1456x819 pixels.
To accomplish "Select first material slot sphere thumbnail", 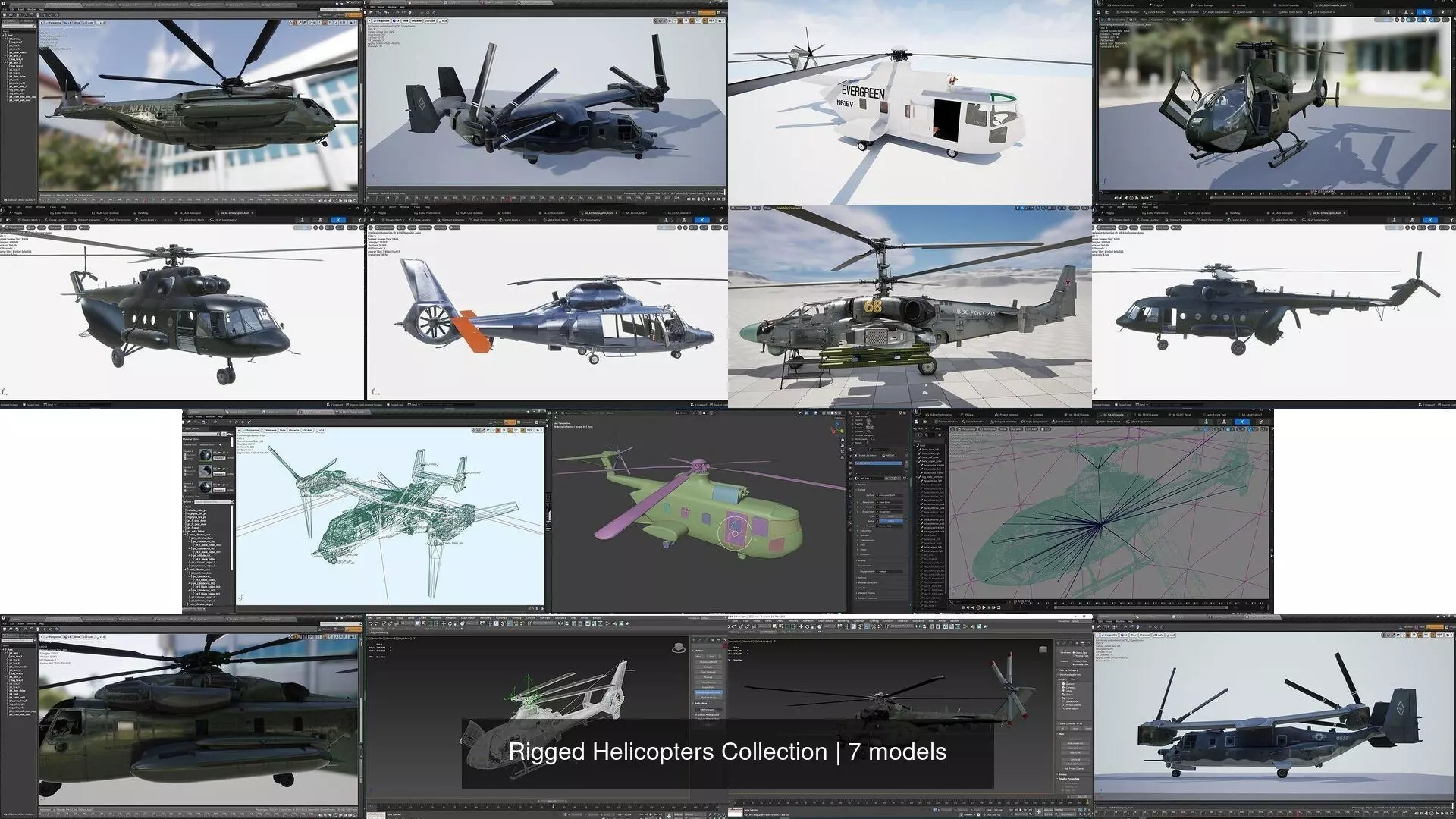I will tap(206, 454).
